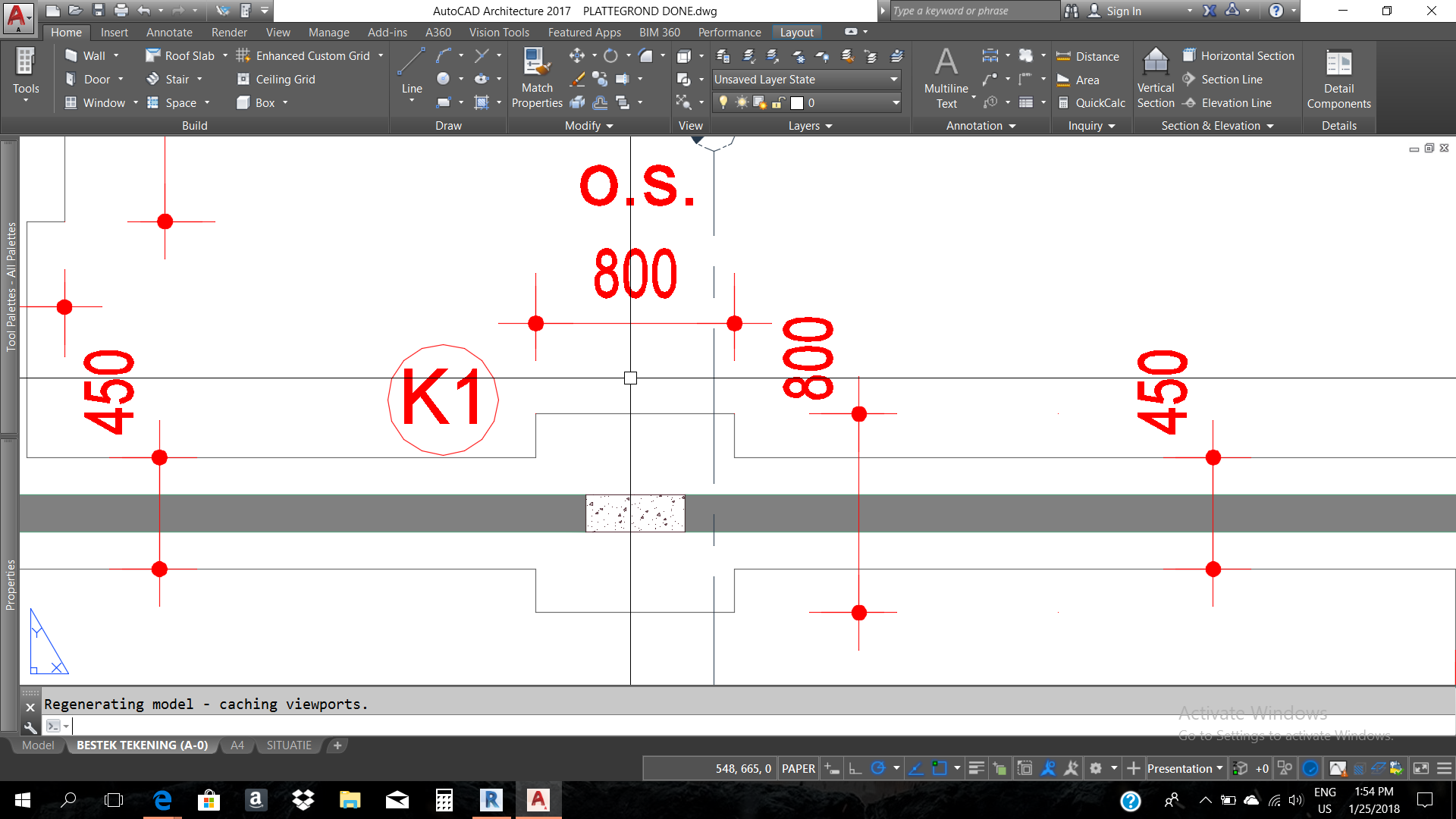Open the Unsaved Layer State dropdown
1456x819 pixels.
[x=805, y=79]
